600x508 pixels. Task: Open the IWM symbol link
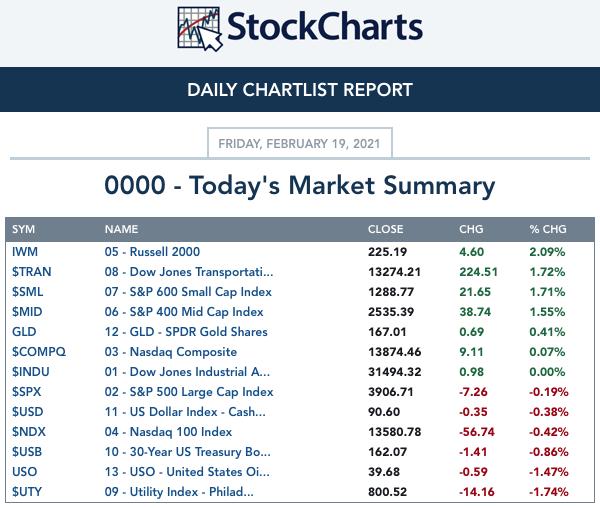point(25,252)
